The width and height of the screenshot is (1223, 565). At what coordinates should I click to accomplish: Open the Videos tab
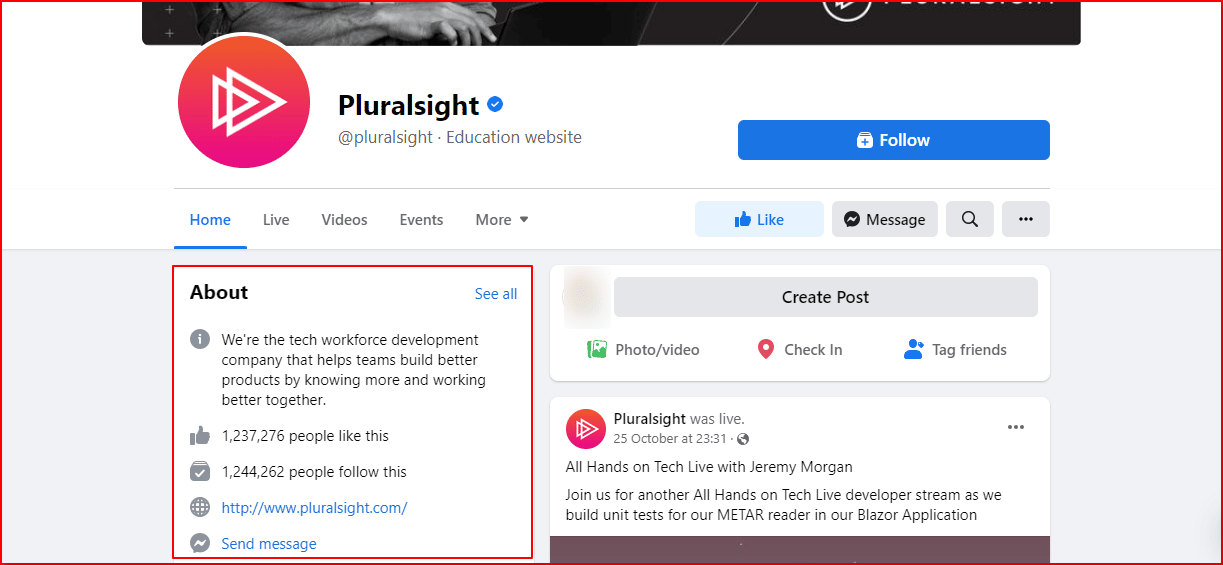coord(344,219)
